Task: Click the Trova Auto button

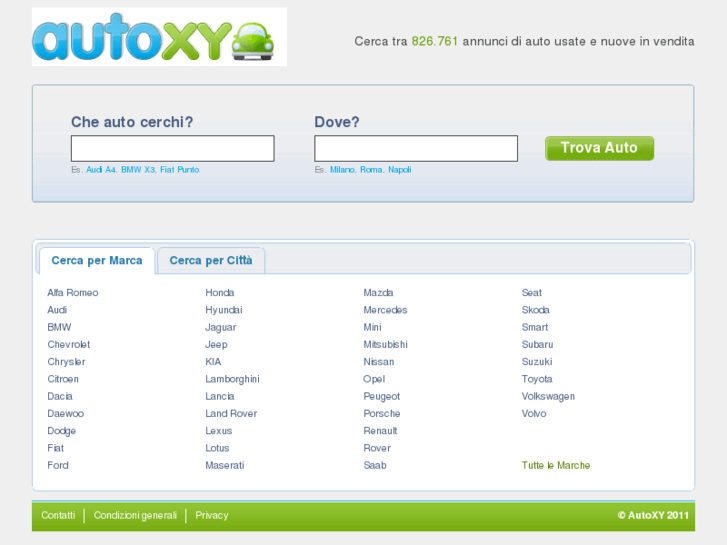Action: tap(599, 148)
